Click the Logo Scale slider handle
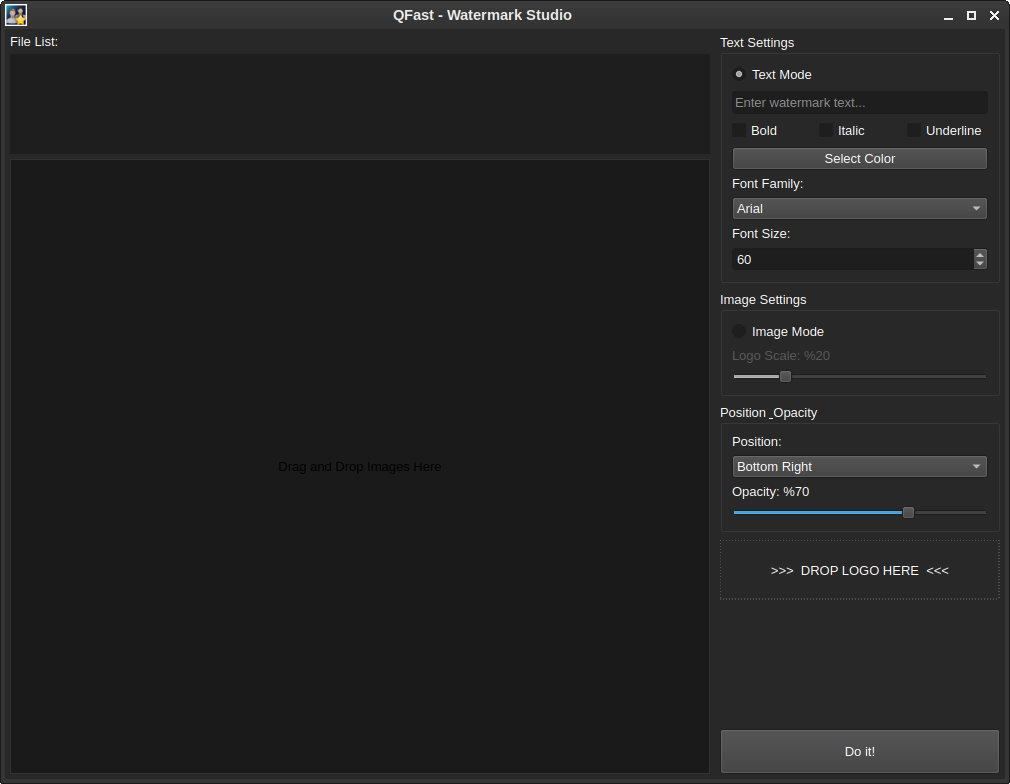Image resolution: width=1010 pixels, height=784 pixels. (x=785, y=377)
